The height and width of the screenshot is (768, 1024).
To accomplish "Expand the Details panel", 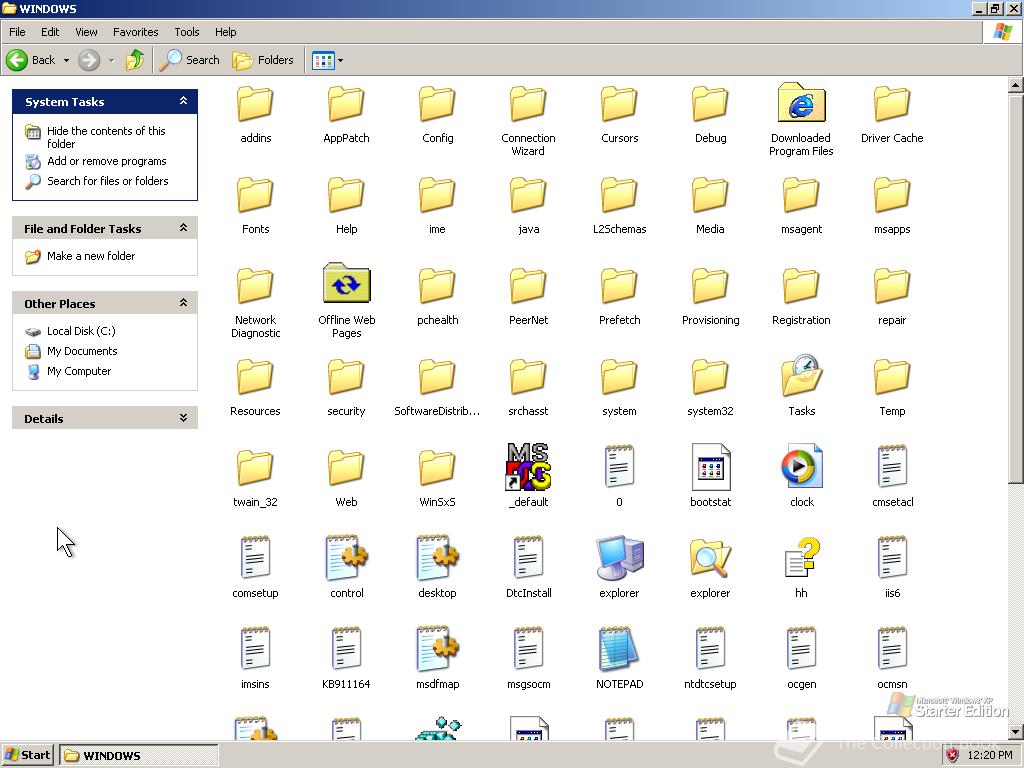I will coord(184,417).
